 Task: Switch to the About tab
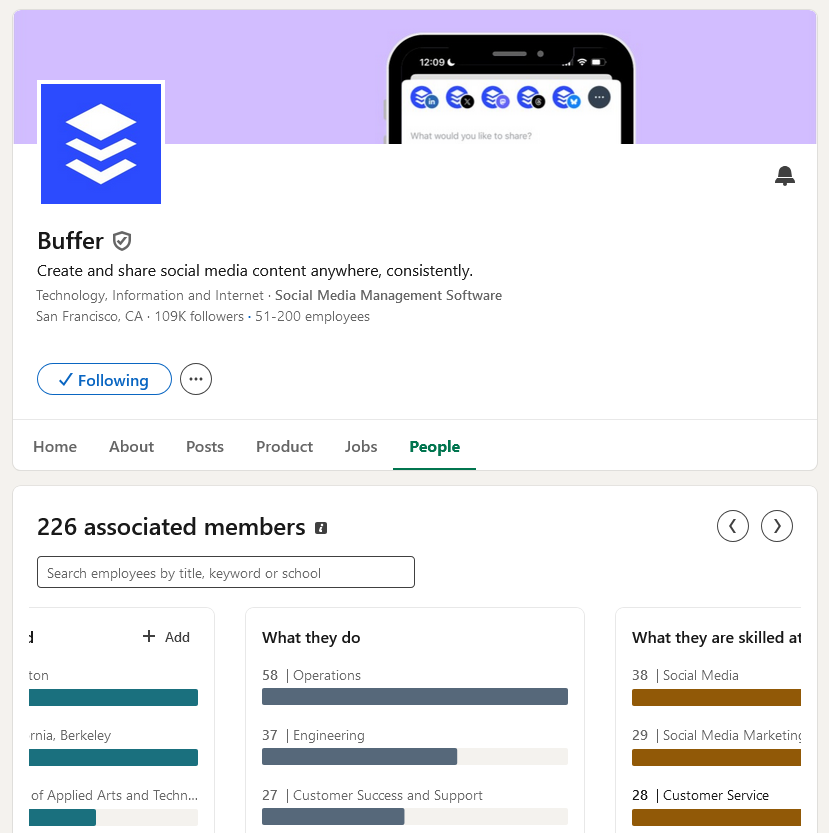pyautogui.click(x=131, y=447)
